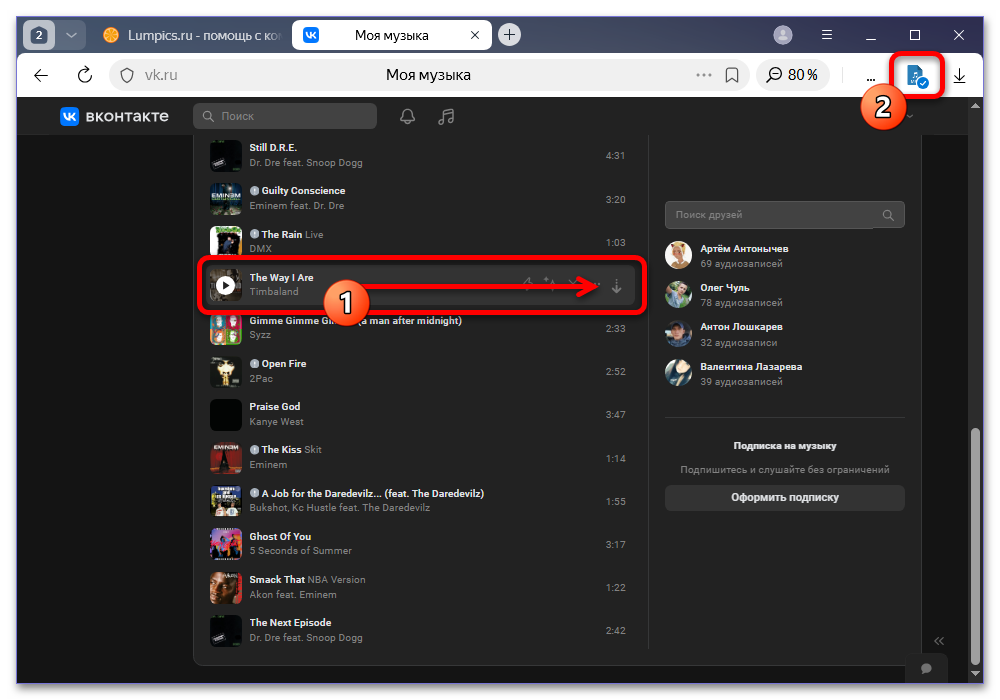Focus the VK Поиск search field
The image size is (1000, 700).
pos(285,116)
